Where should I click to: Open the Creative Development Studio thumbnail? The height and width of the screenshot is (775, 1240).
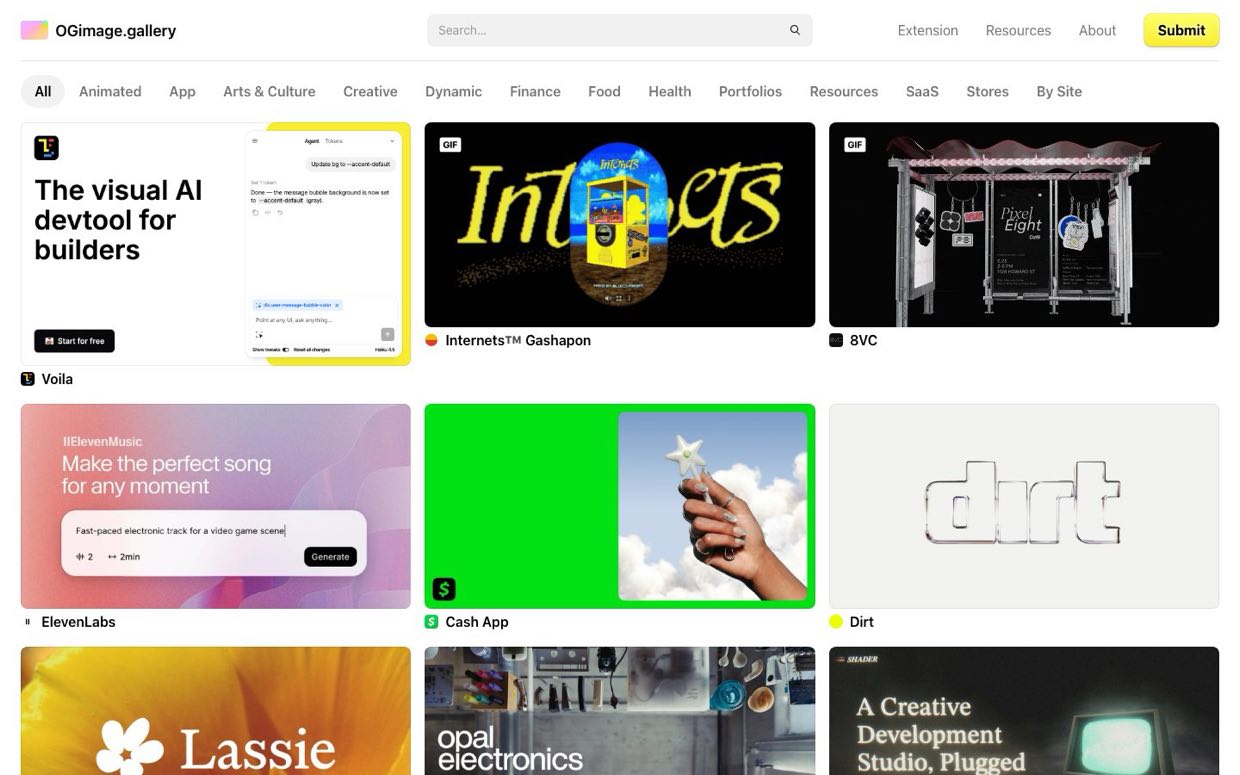1024,711
